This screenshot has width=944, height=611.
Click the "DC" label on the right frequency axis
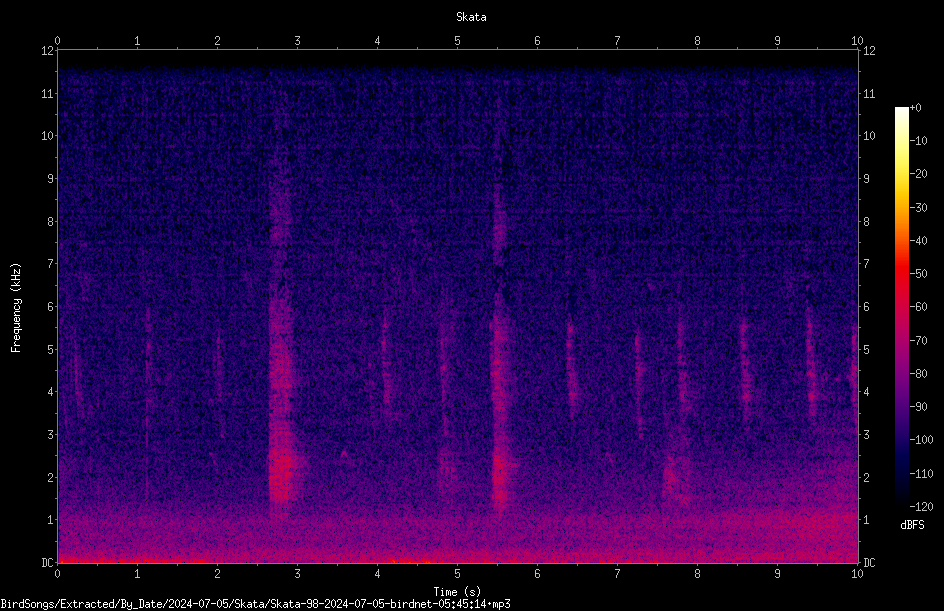click(x=869, y=563)
